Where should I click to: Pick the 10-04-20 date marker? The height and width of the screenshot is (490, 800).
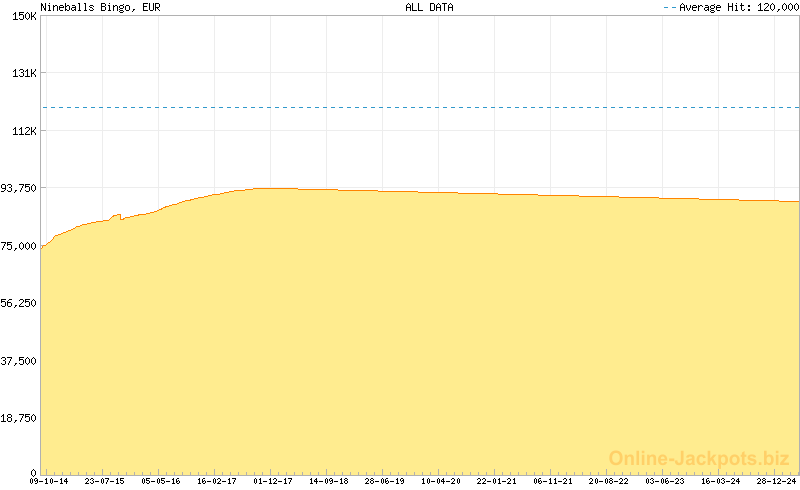441,481
